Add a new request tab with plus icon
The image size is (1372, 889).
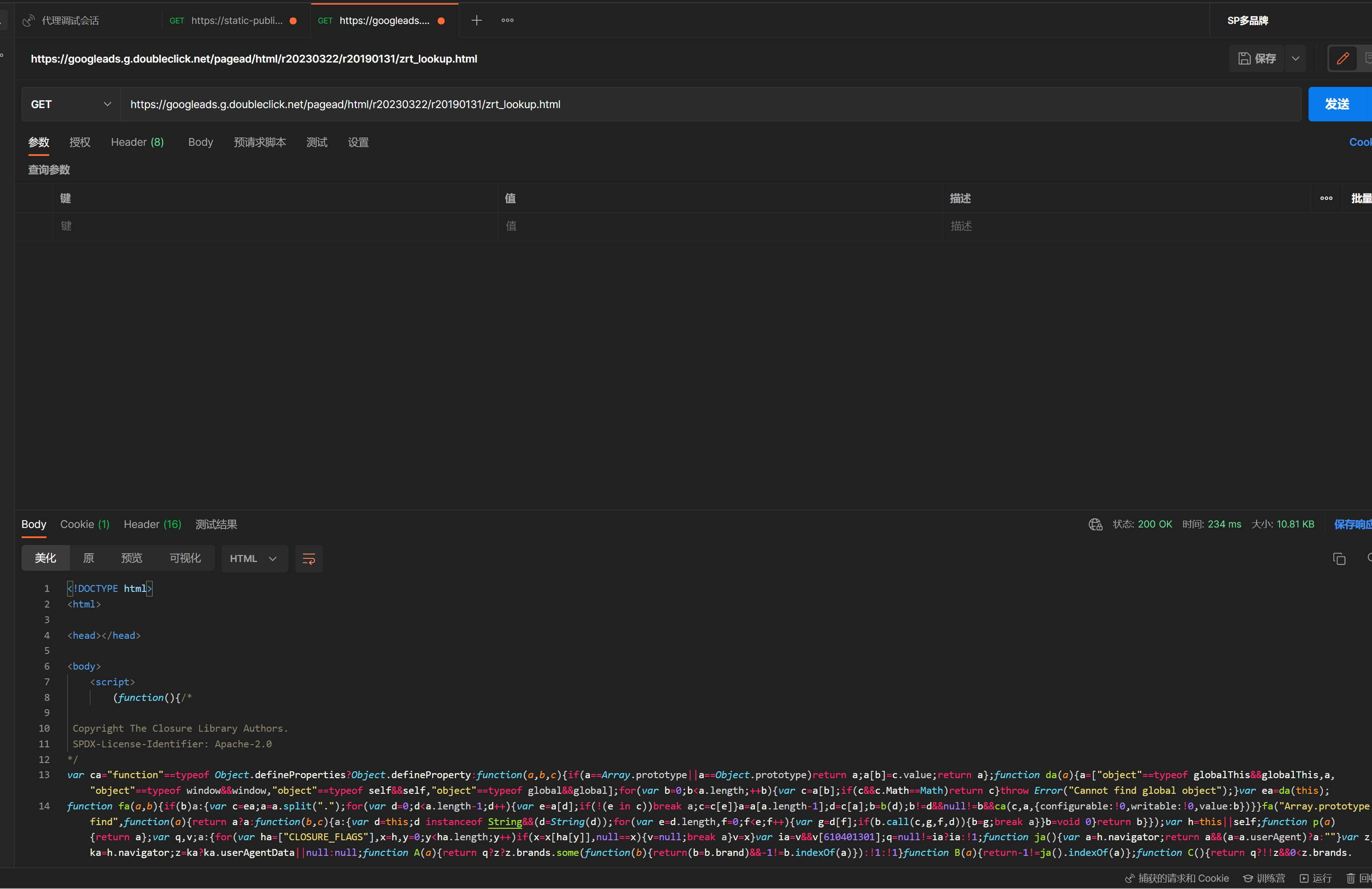click(477, 21)
